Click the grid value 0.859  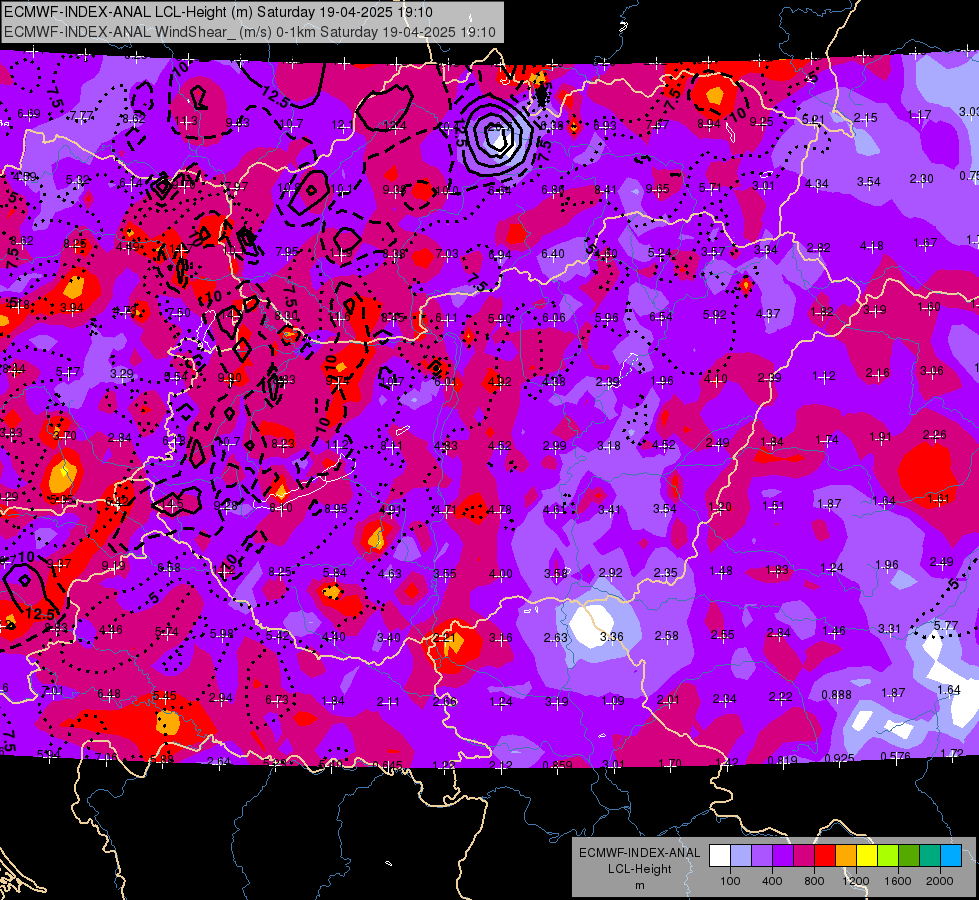(x=558, y=765)
